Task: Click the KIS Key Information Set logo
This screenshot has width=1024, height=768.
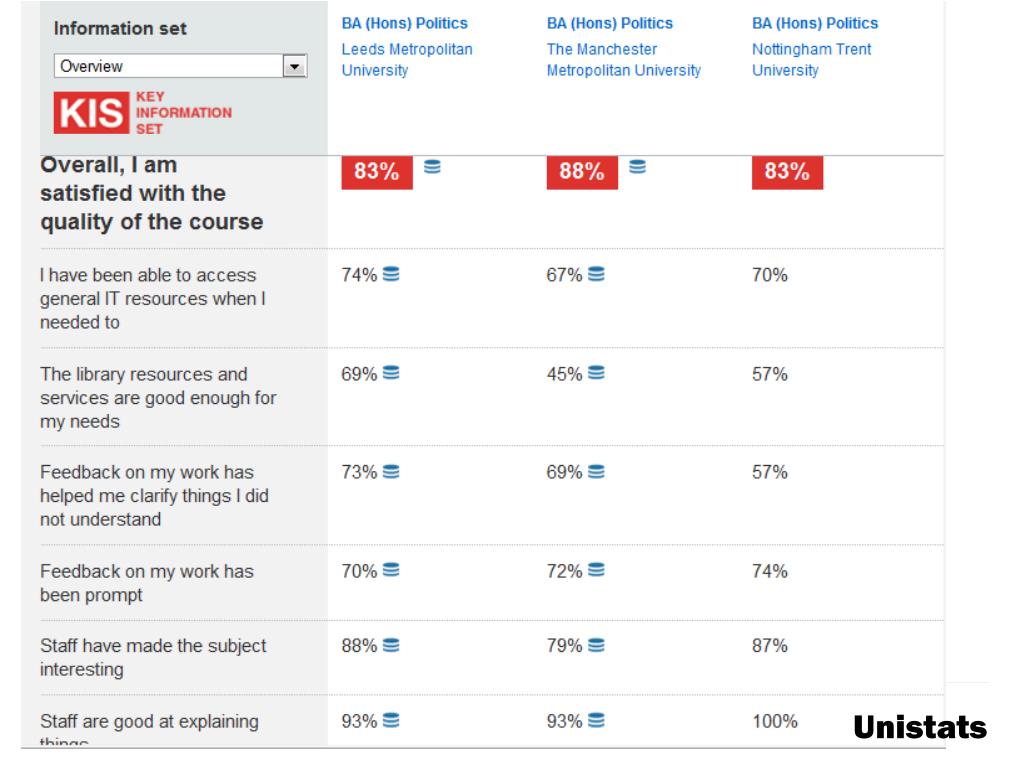Action: [142, 113]
